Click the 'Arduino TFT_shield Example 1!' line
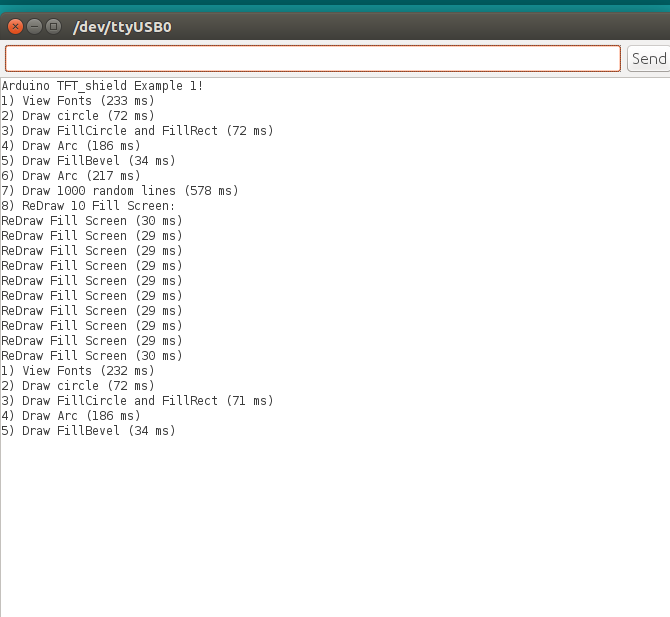 102,86
